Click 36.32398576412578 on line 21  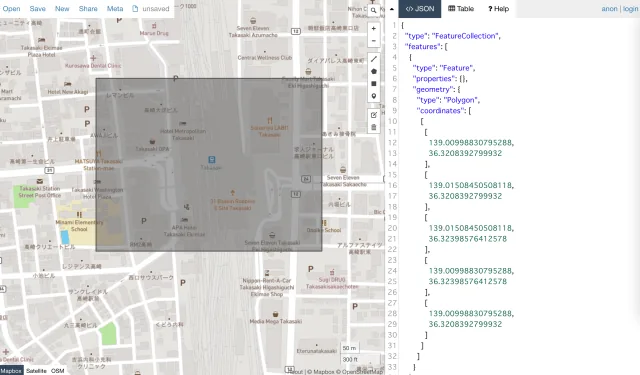tap(468, 239)
